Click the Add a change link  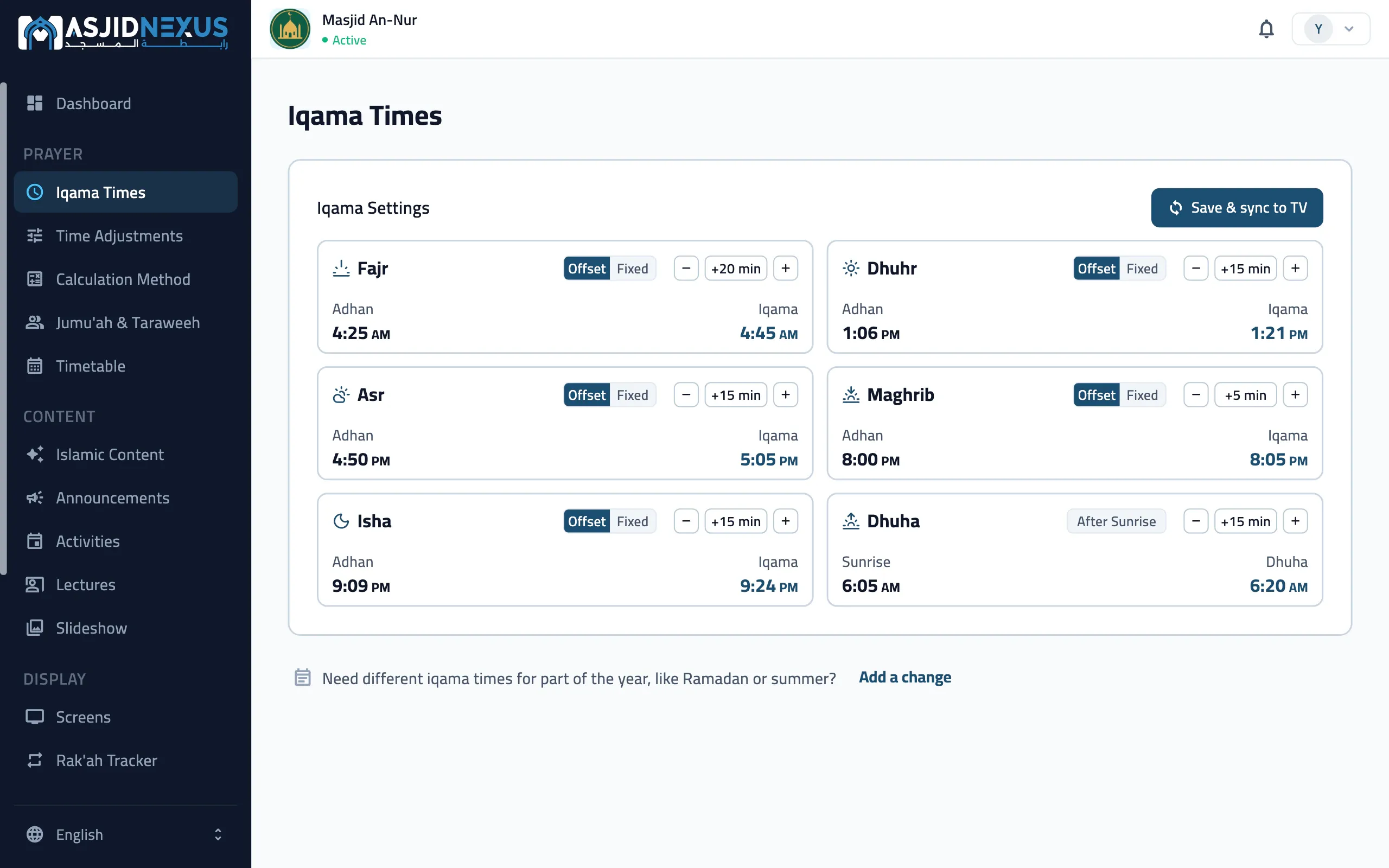pyautogui.click(x=904, y=678)
